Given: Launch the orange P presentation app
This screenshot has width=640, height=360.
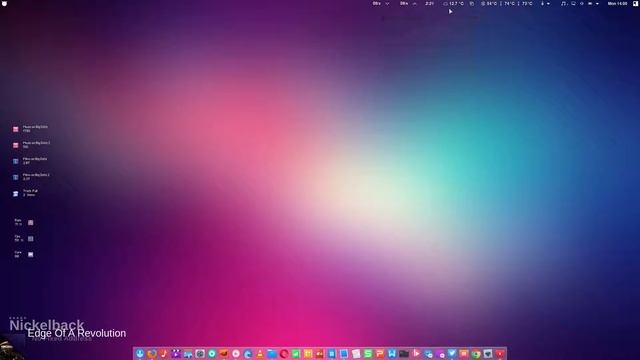Looking at the screenshot, I should 380,354.
